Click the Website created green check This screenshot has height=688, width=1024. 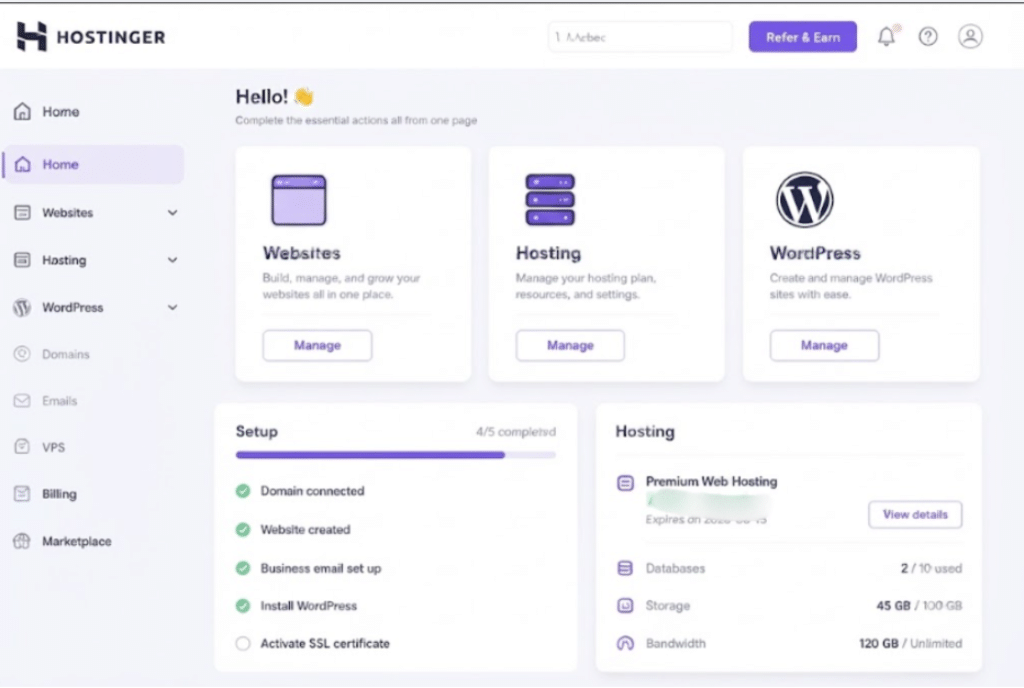(x=243, y=529)
